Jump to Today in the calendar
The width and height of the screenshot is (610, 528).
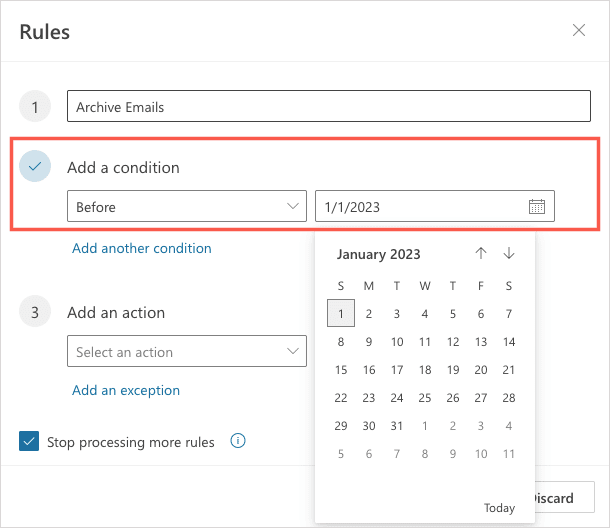coord(499,507)
